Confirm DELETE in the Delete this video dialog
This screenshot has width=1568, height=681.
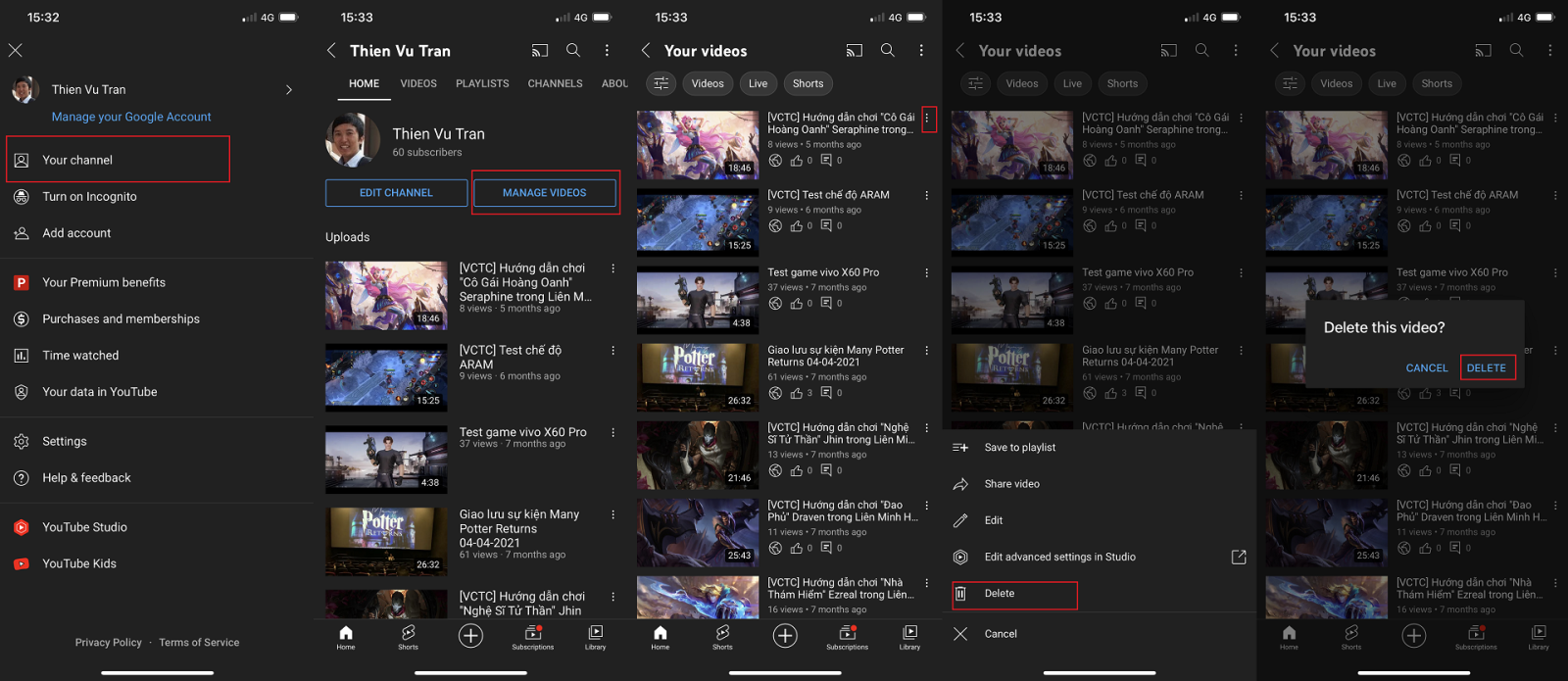pyautogui.click(x=1487, y=368)
